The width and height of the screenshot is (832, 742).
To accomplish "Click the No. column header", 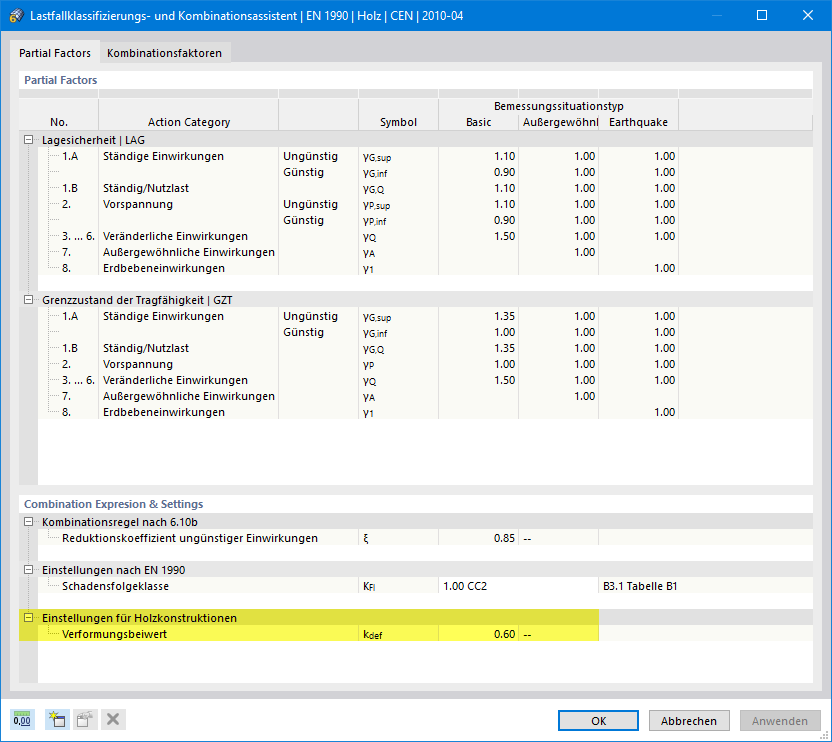I will coord(58,122).
